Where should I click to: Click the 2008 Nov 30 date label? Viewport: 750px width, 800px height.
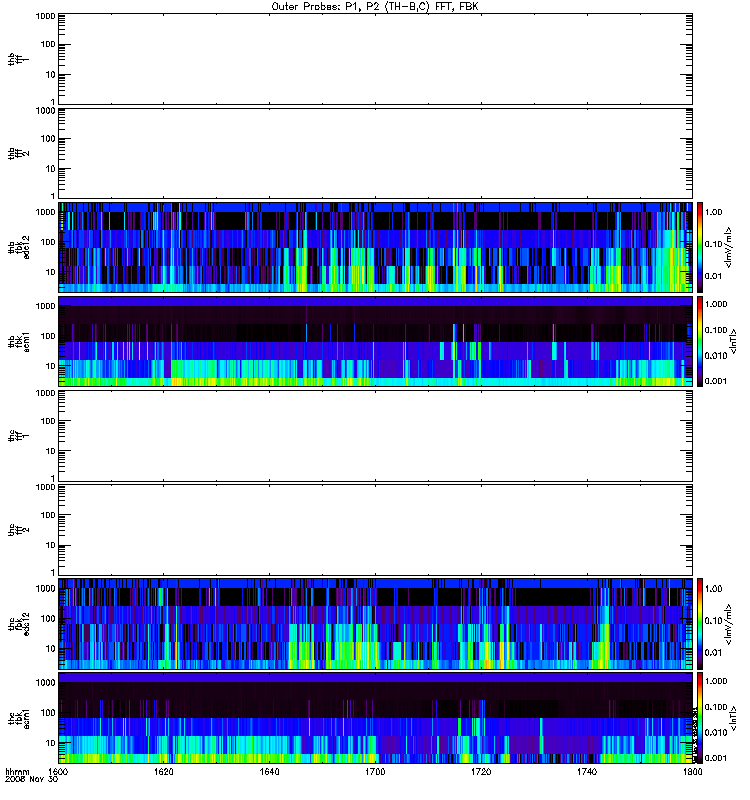(31, 780)
